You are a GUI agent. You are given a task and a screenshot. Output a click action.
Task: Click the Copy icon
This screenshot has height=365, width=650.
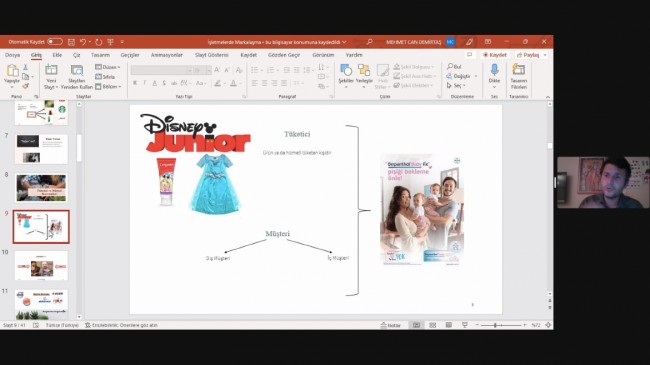pos(26,77)
